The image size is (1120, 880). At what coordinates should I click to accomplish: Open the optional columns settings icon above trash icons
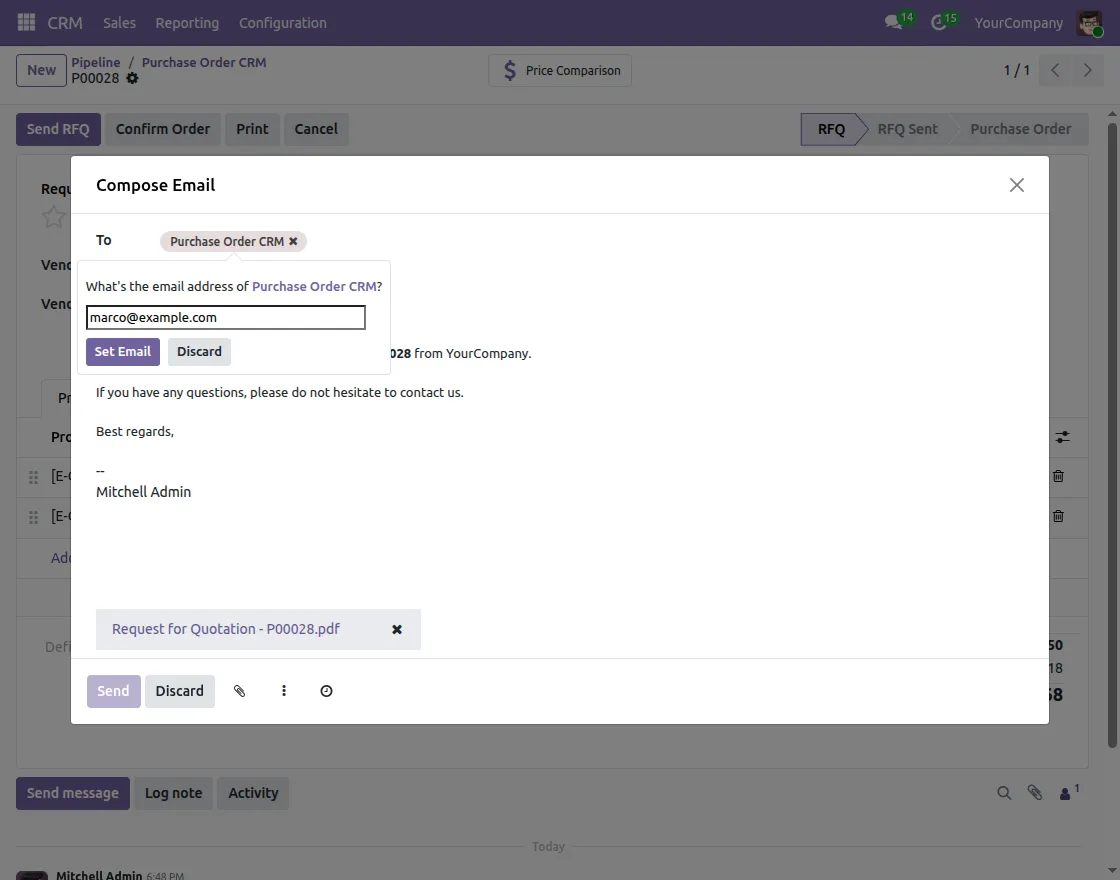1063,437
